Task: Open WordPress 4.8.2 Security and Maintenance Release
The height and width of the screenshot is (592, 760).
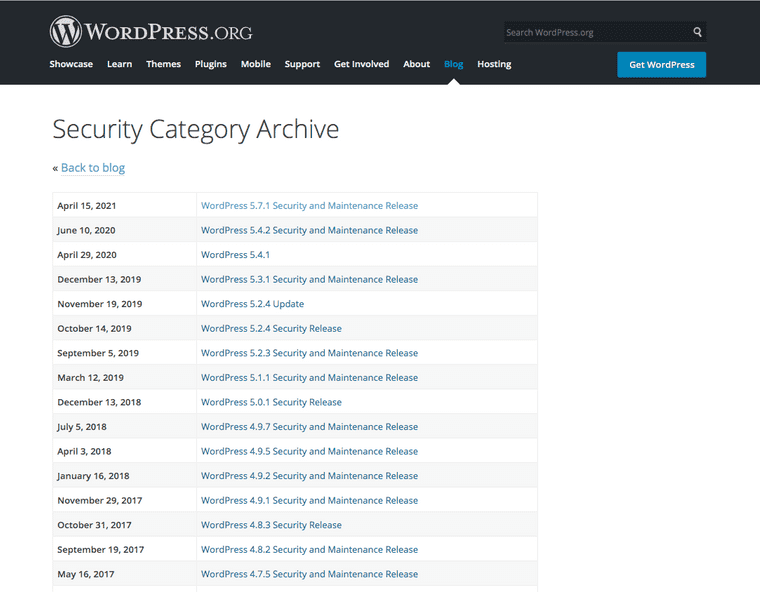Action: pyautogui.click(x=309, y=549)
